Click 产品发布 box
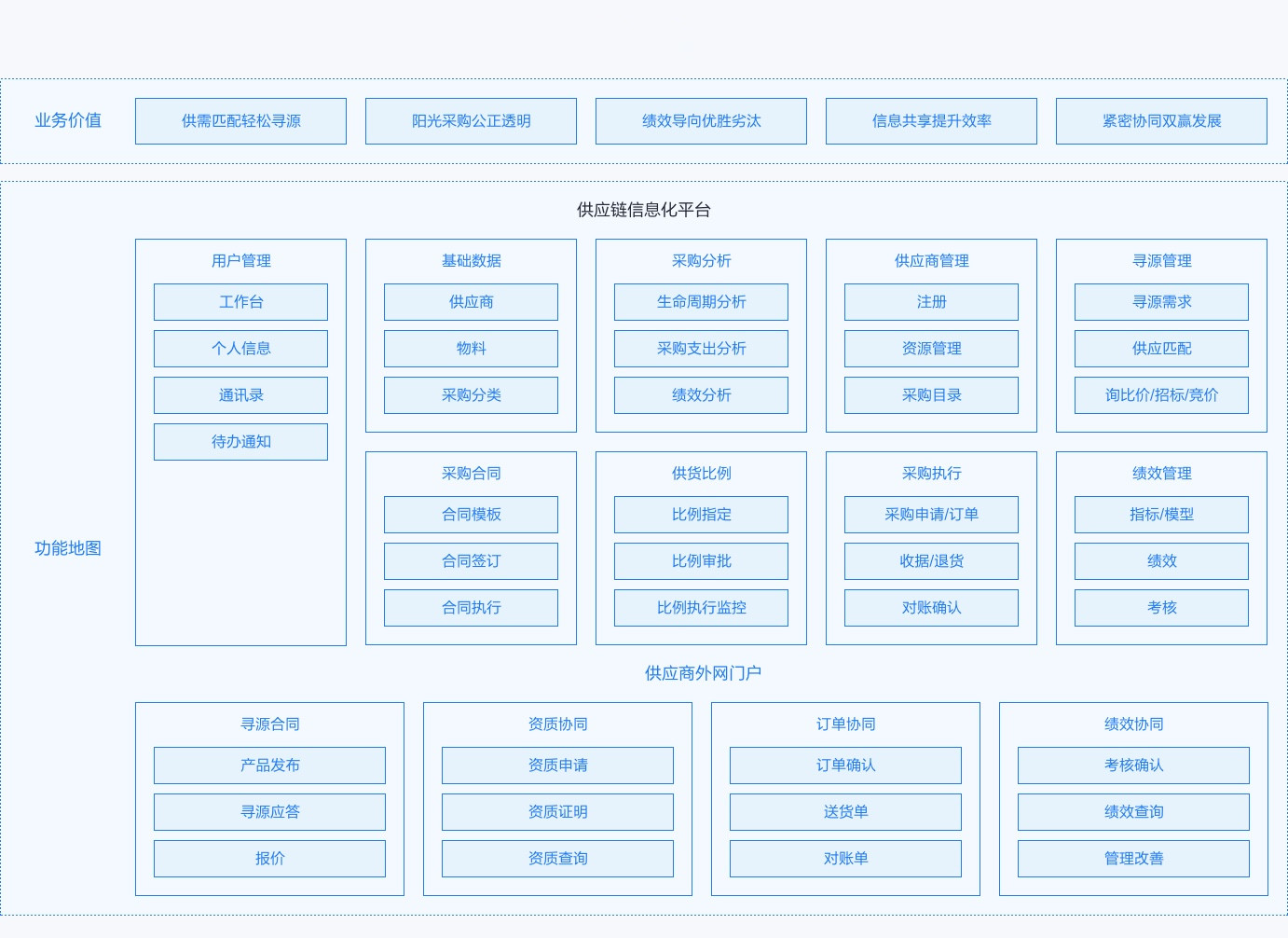Image resolution: width=1288 pixels, height=938 pixels. tap(269, 766)
